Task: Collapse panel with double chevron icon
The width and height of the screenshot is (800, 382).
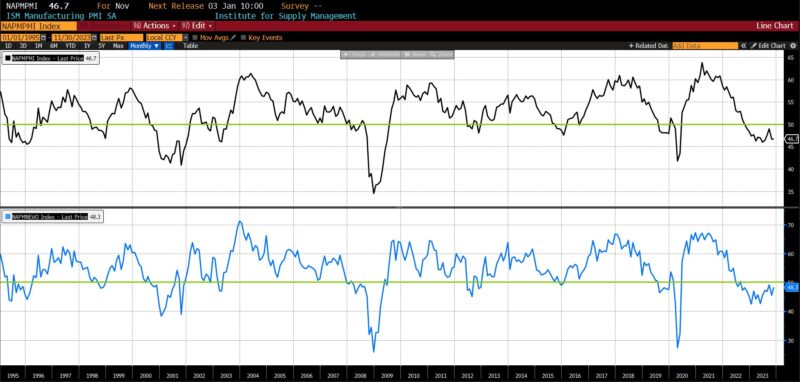Action: (744, 45)
